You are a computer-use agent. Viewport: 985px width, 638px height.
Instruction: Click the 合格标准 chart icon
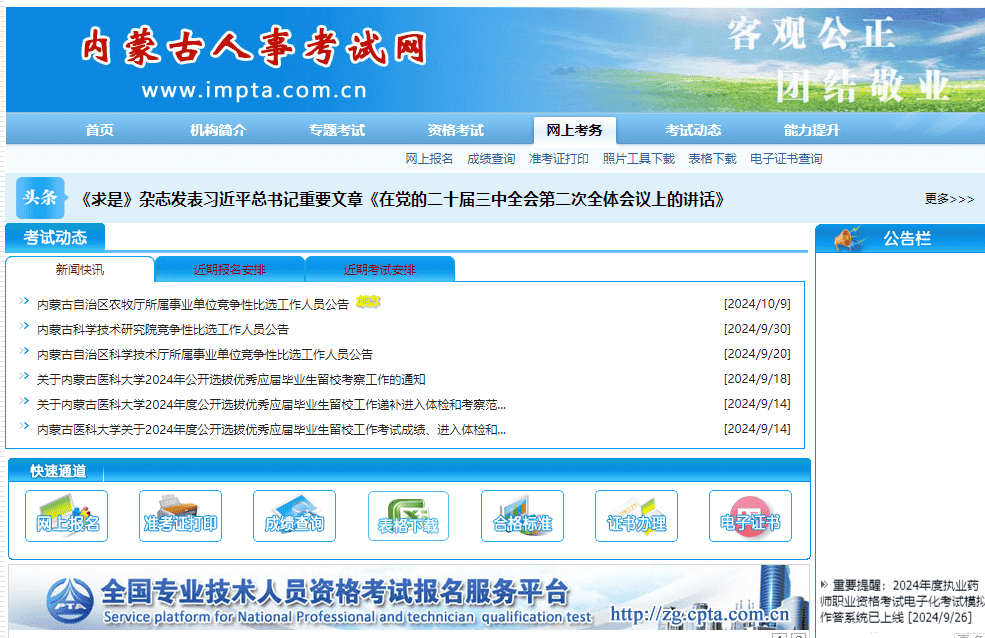(x=522, y=516)
